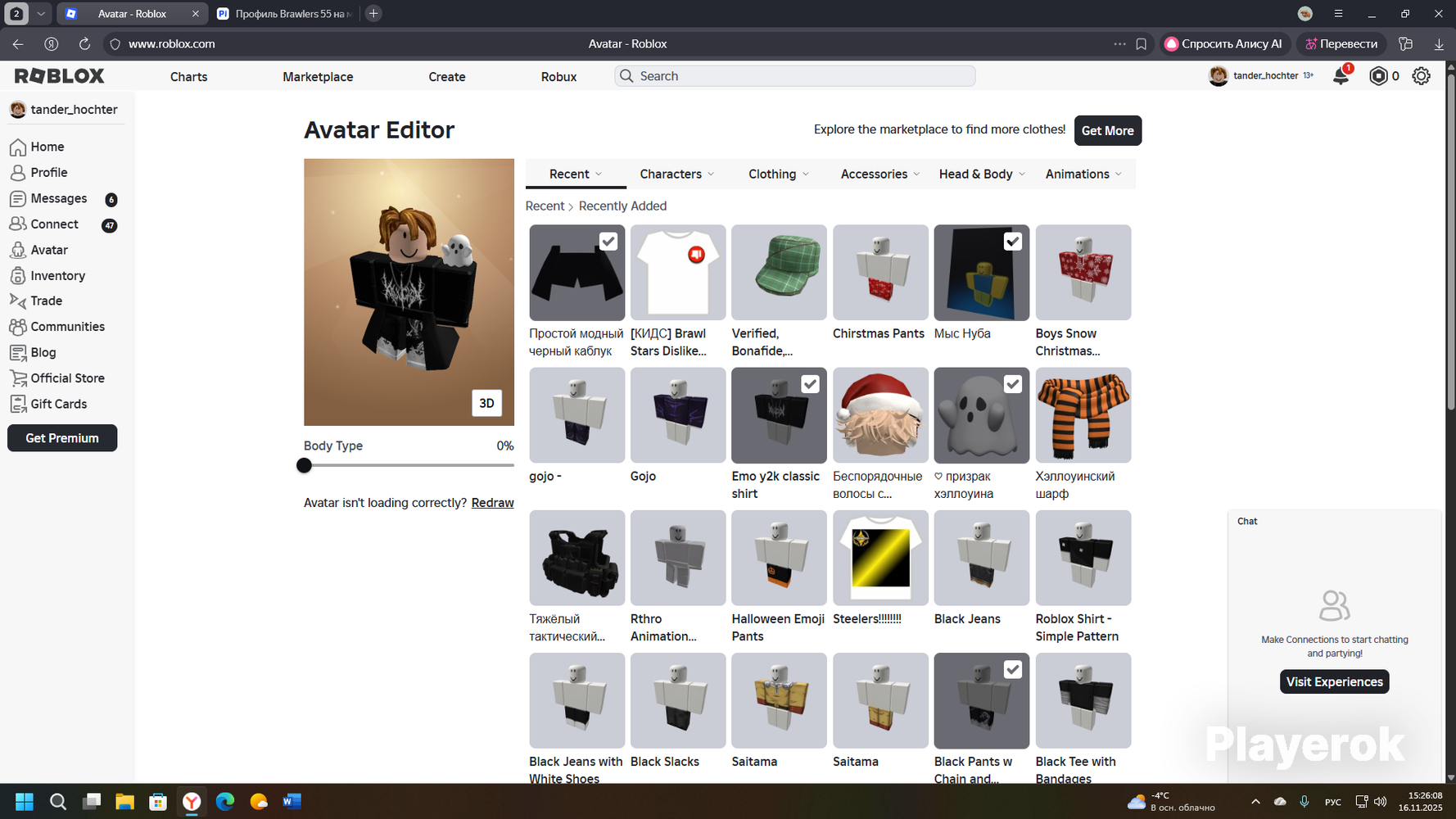The image size is (1456, 819).
Task: Click the Get Premium button
Action: point(62,438)
